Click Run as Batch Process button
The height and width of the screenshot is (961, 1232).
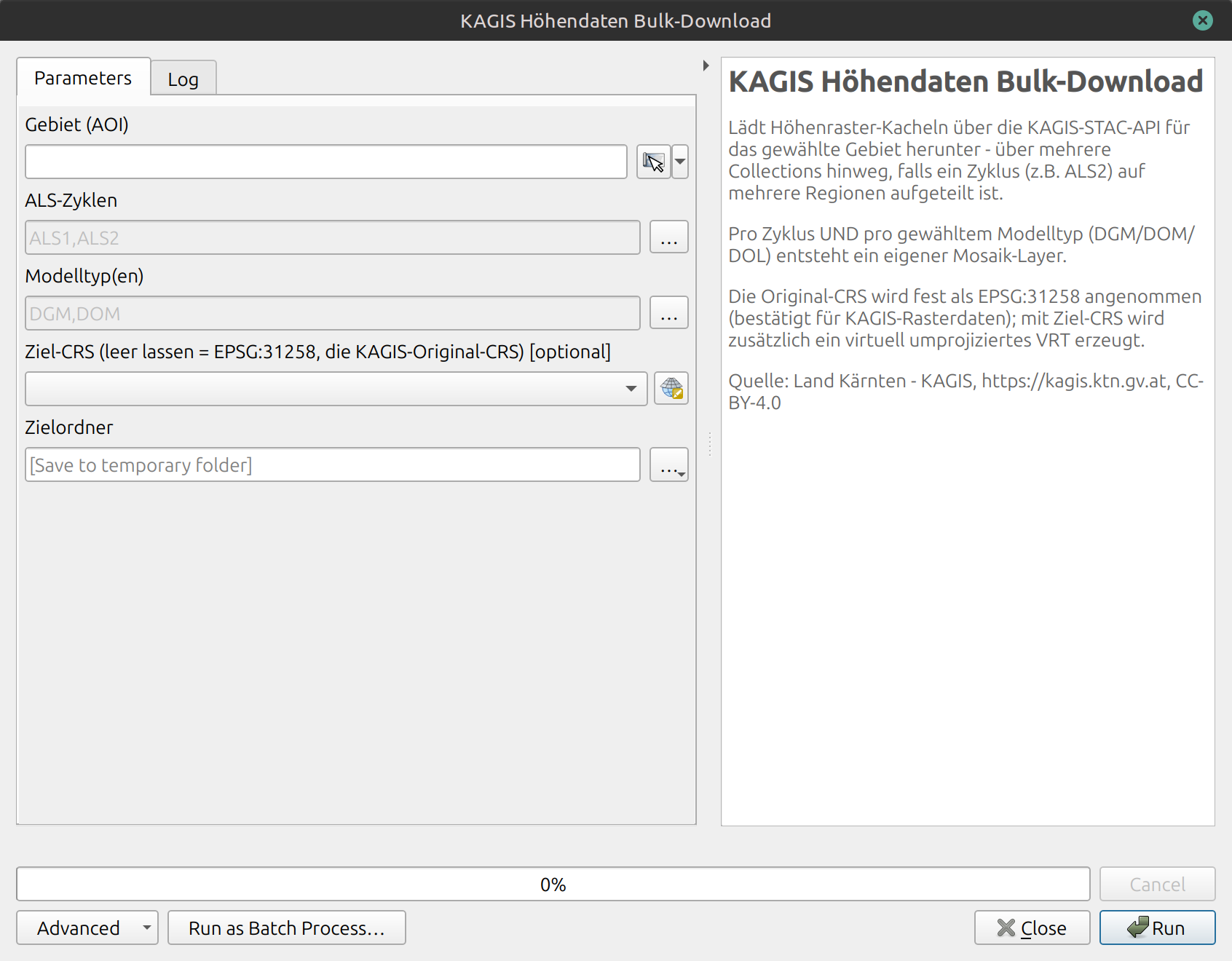coord(287,928)
